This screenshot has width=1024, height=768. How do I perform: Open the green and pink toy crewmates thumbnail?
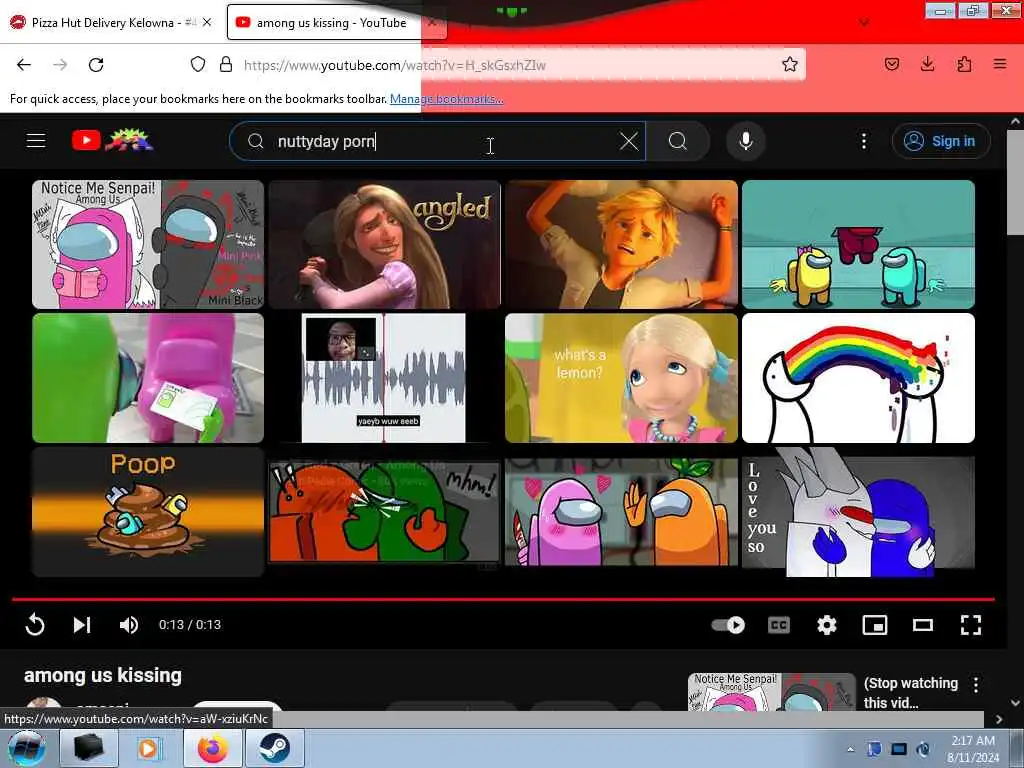click(148, 377)
